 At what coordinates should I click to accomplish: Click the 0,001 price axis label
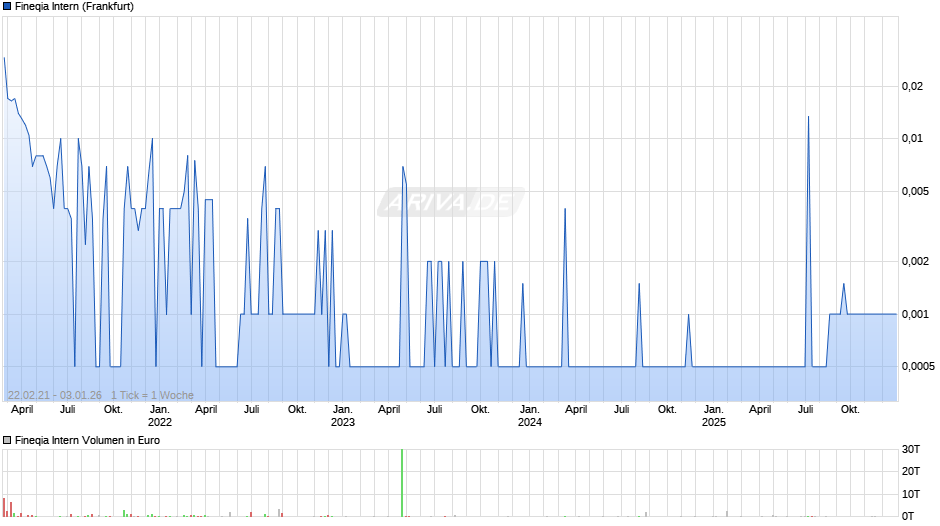coord(915,314)
